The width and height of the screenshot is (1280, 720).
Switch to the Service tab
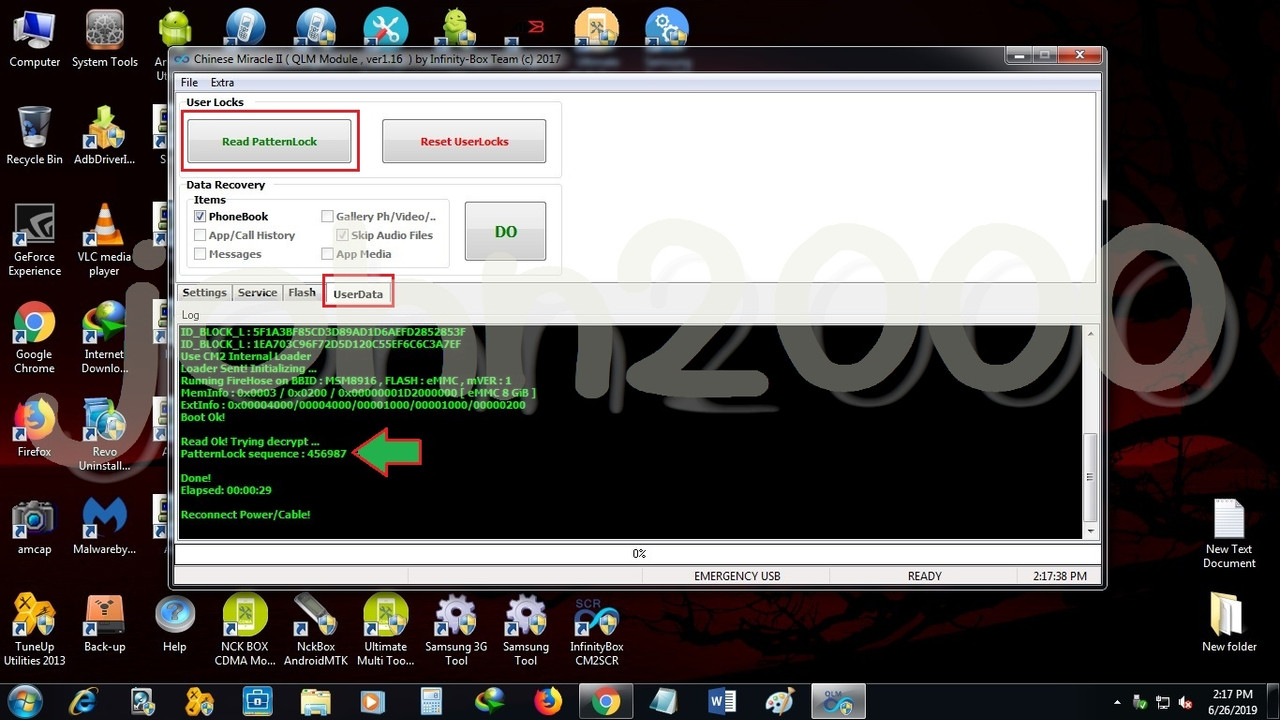tap(257, 293)
